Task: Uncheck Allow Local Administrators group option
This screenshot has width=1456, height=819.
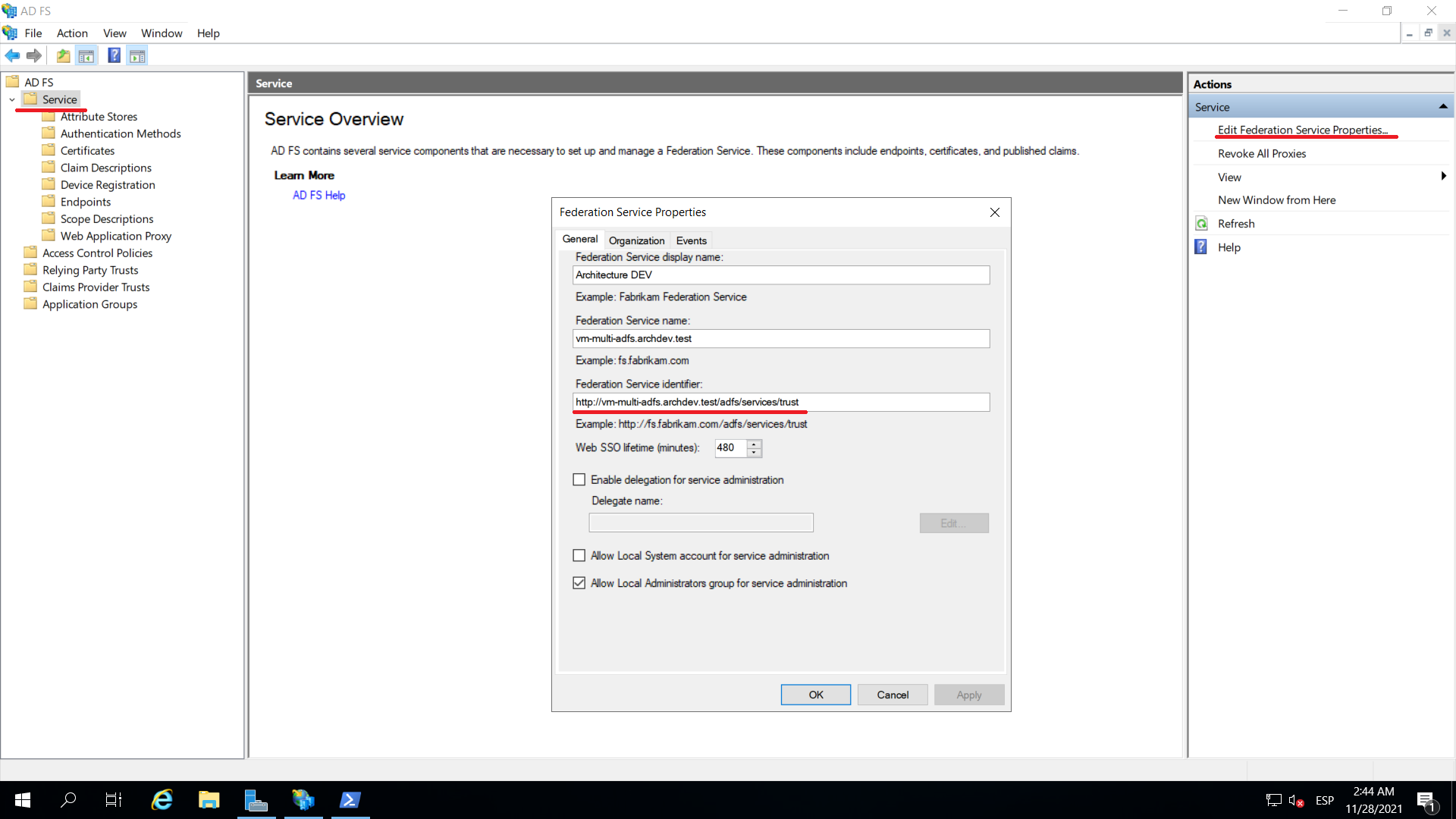Action: 579,583
